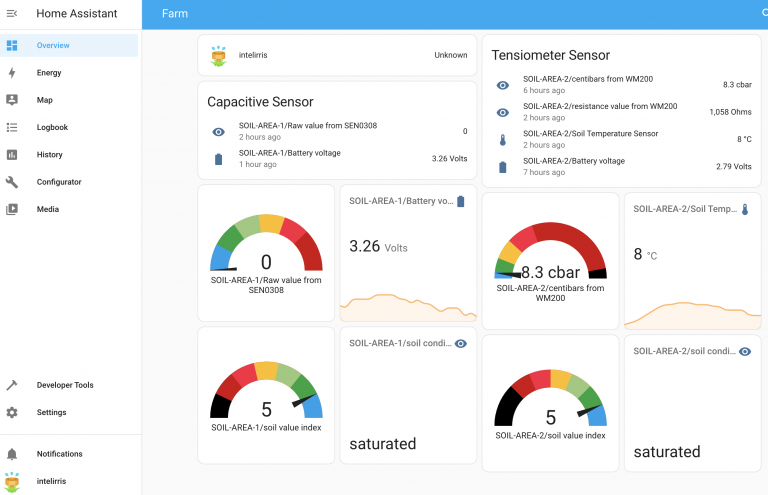Viewport: 768px width, 495px height.
Task: Click the Media sidebar icon
Action: (12, 209)
